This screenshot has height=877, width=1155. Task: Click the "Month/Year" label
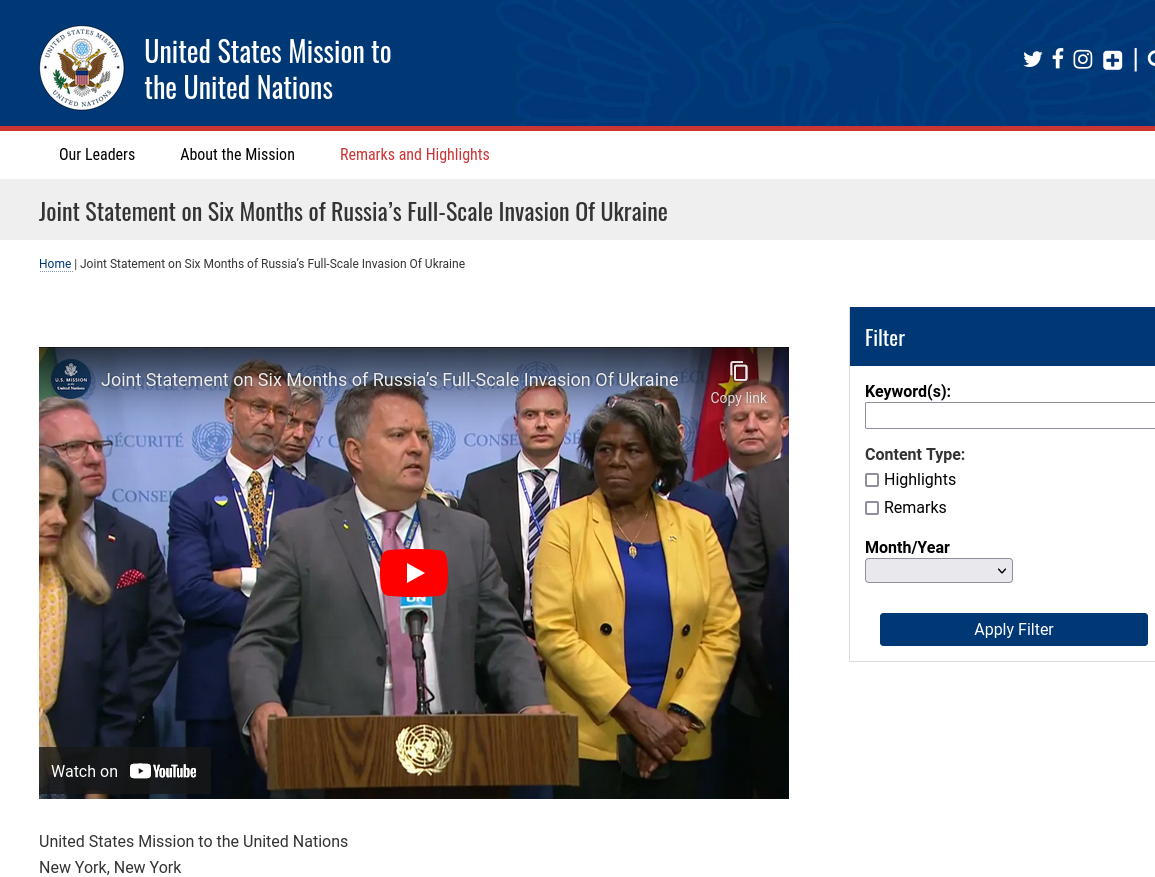tap(908, 547)
